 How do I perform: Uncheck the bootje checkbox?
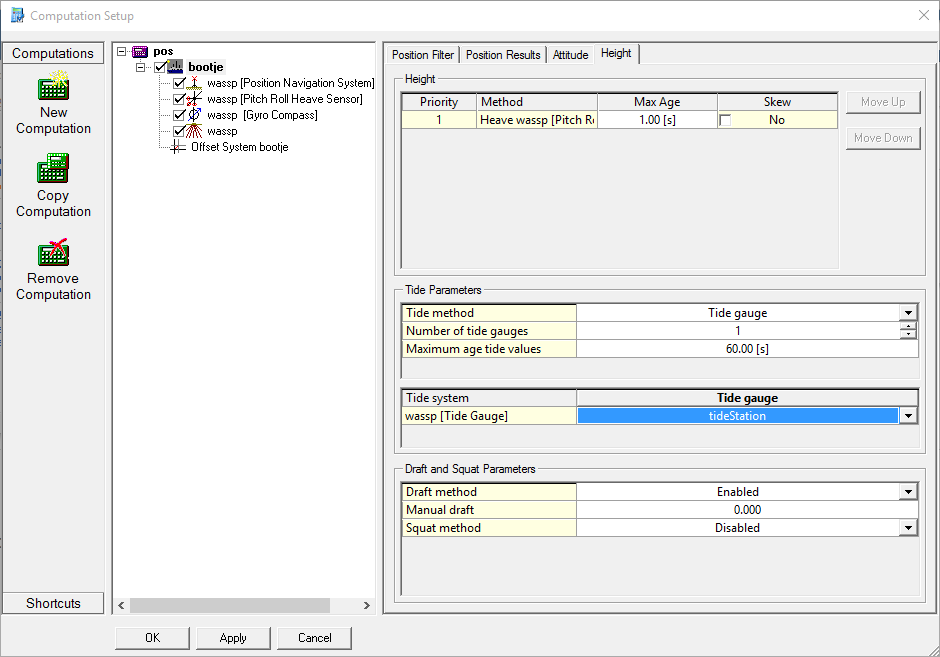(x=160, y=67)
